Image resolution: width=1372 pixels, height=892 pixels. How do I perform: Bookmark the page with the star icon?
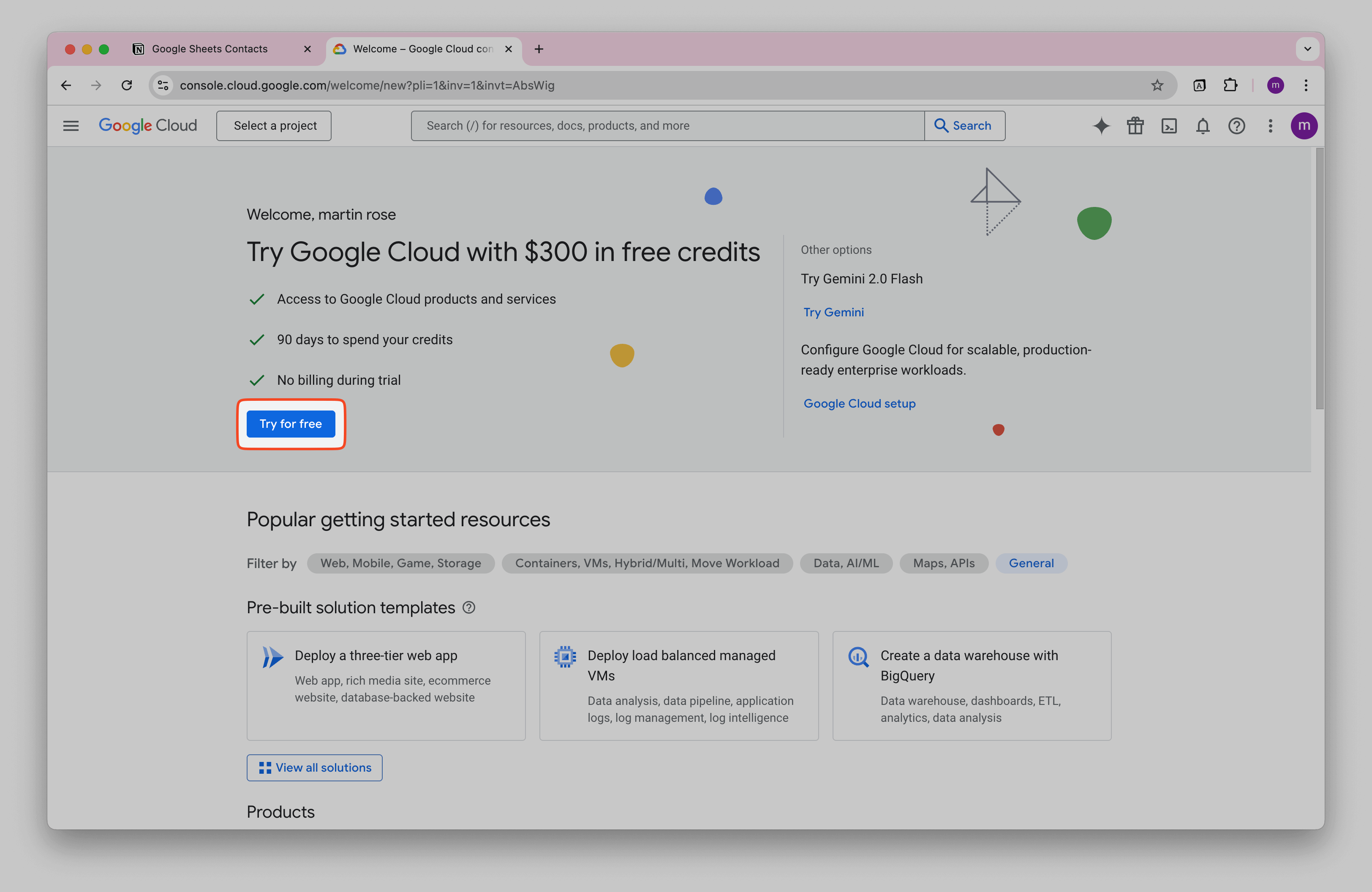tap(1157, 85)
